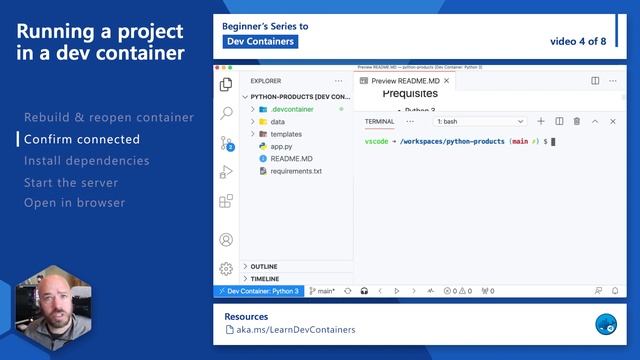Click the left arrow in the status bar

(x=380, y=291)
